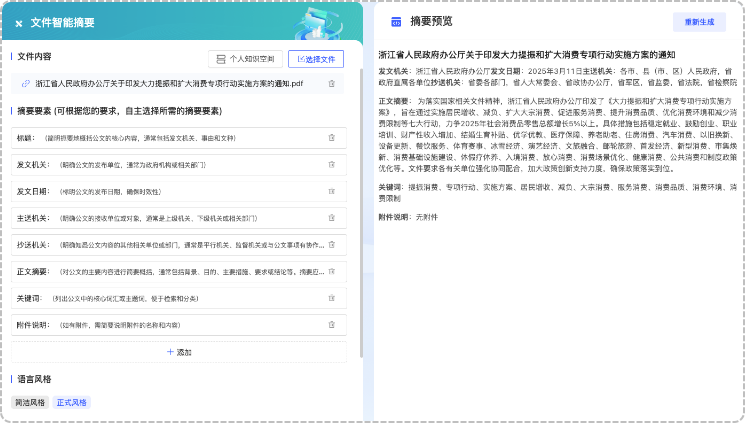Delete the 发文日期 element
This screenshot has width=745, height=424.
332,190
